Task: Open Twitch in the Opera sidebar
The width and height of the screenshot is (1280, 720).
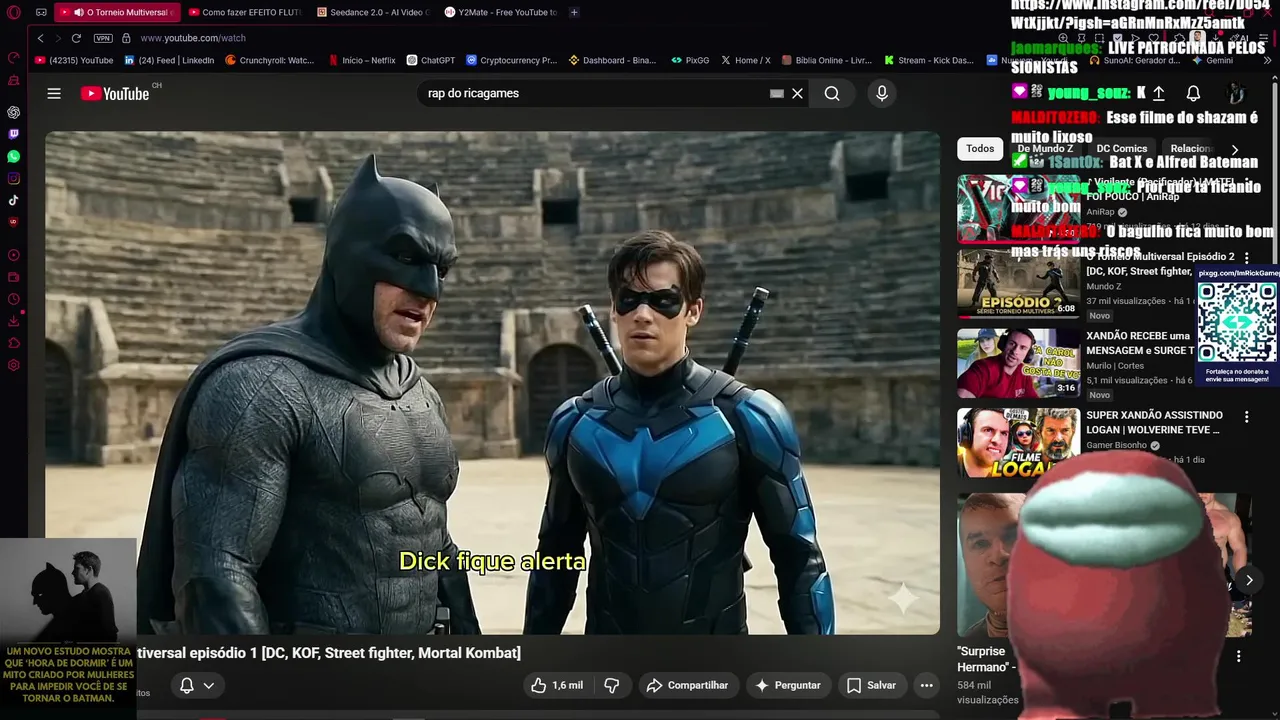Action: (13, 134)
